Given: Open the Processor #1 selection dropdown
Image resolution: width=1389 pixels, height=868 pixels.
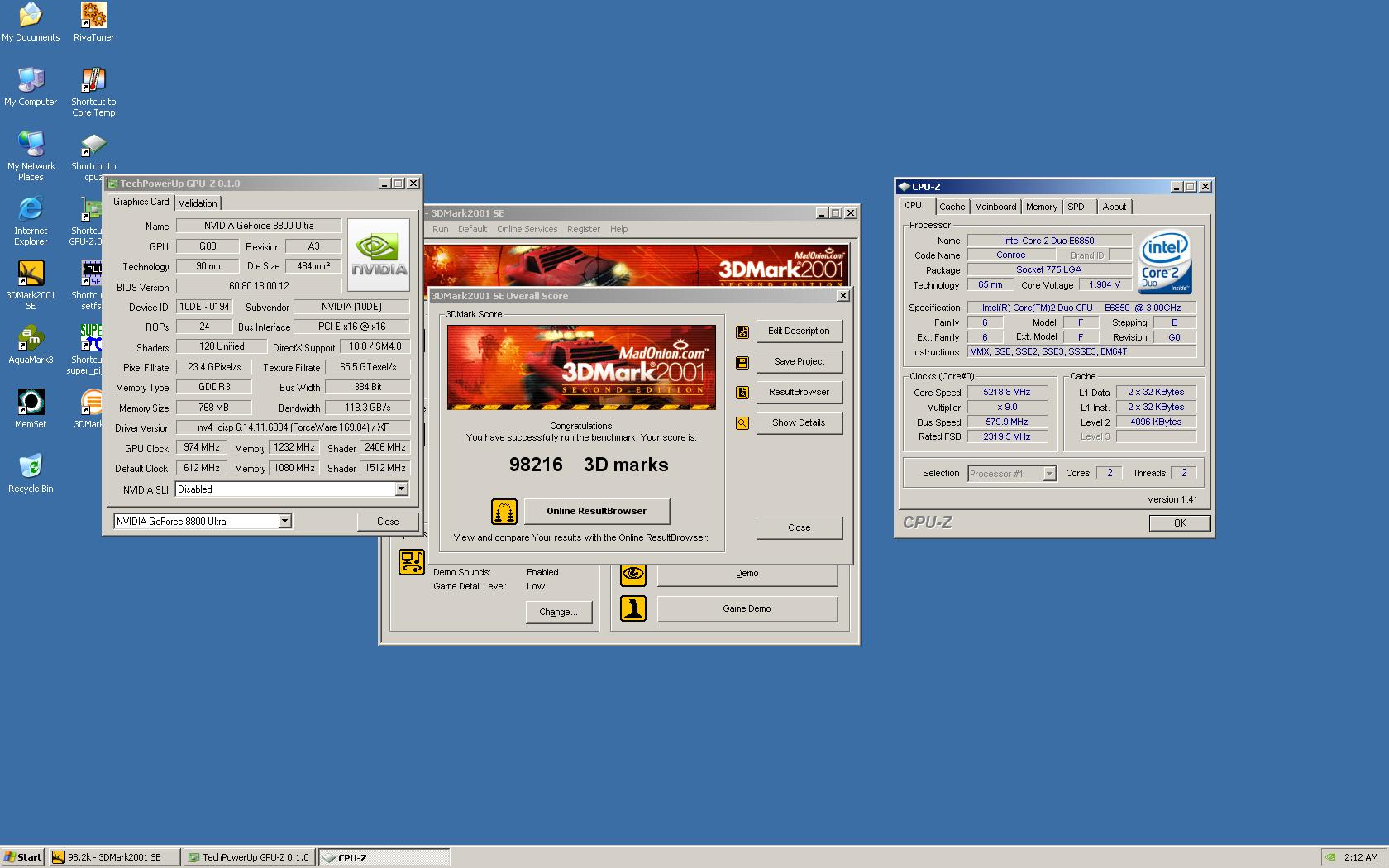Looking at the screenshot, I should (1049, 474).
